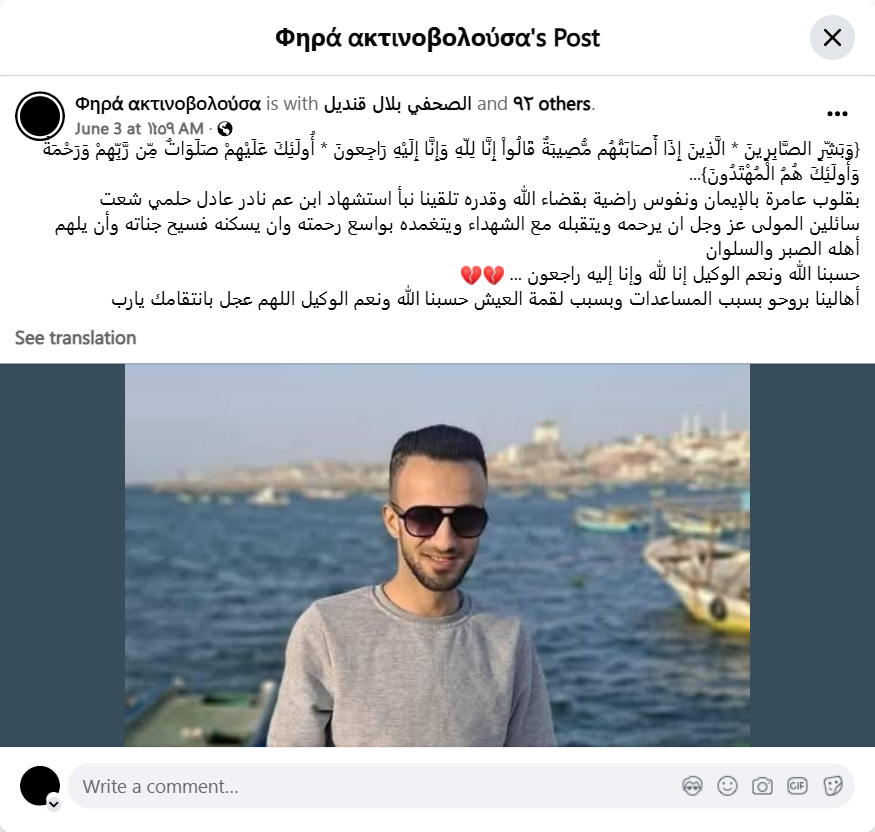
Task: Expand the comment identity switcher arrow
Action: pyautogui.click(x=54, y=804)
